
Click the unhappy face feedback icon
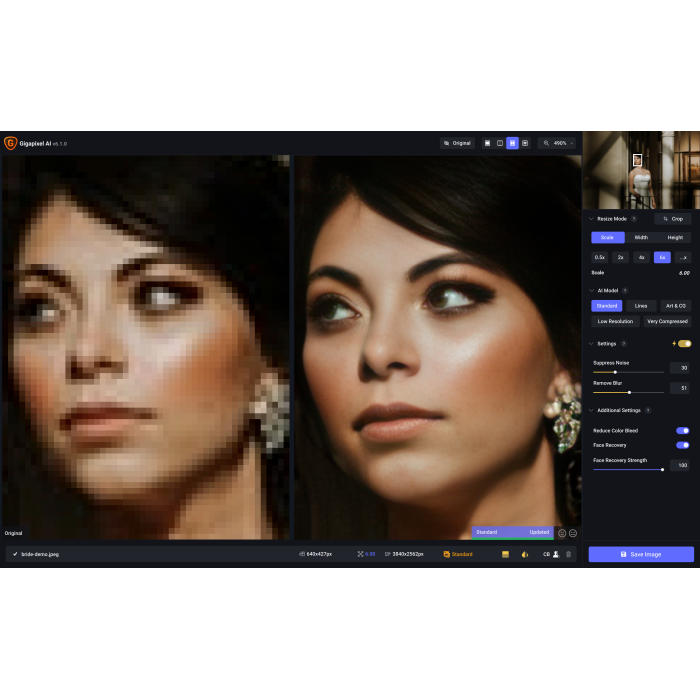tap(573, 533)
